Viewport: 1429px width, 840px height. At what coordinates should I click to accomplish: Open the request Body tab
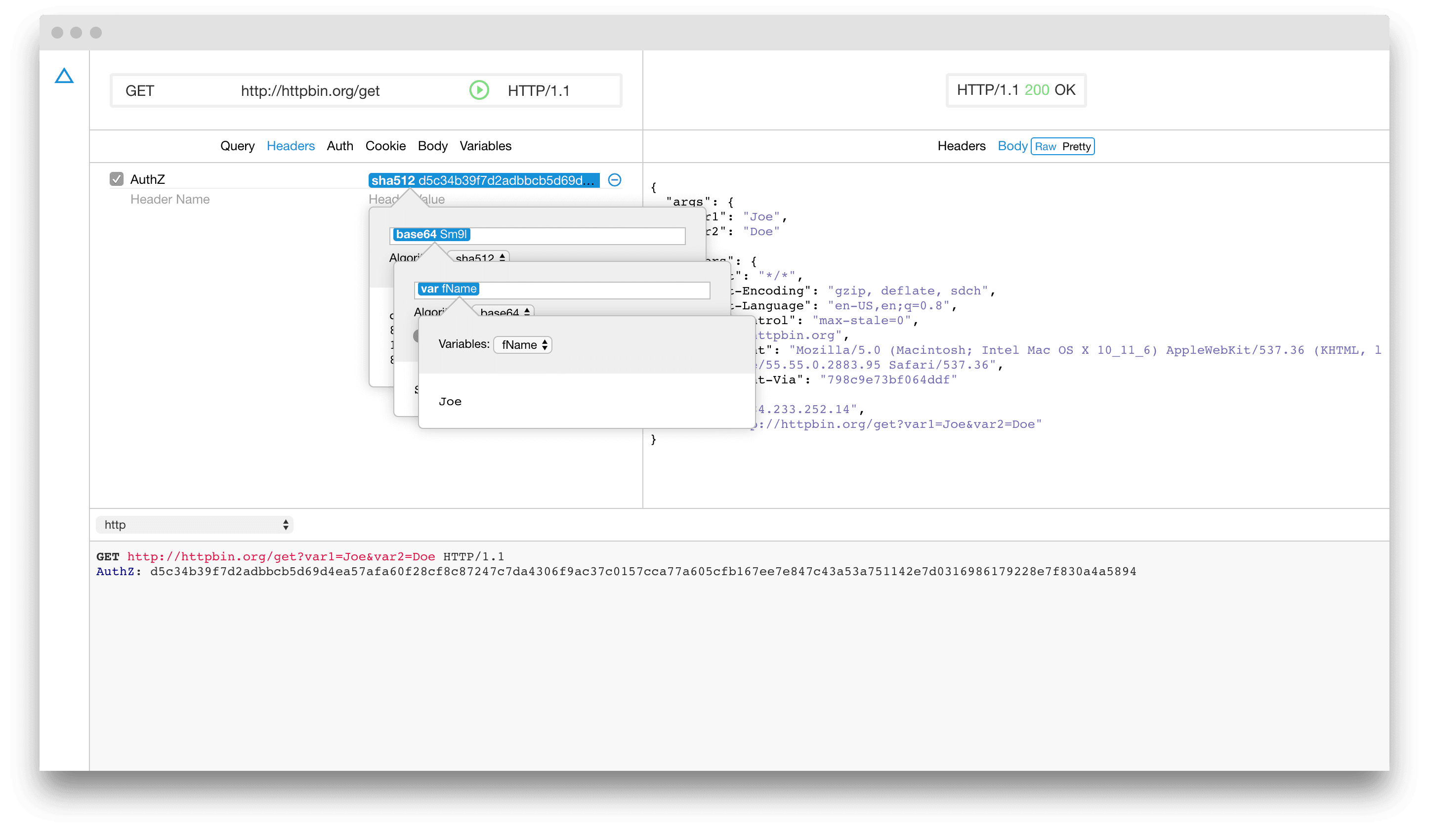click(433, 146)
